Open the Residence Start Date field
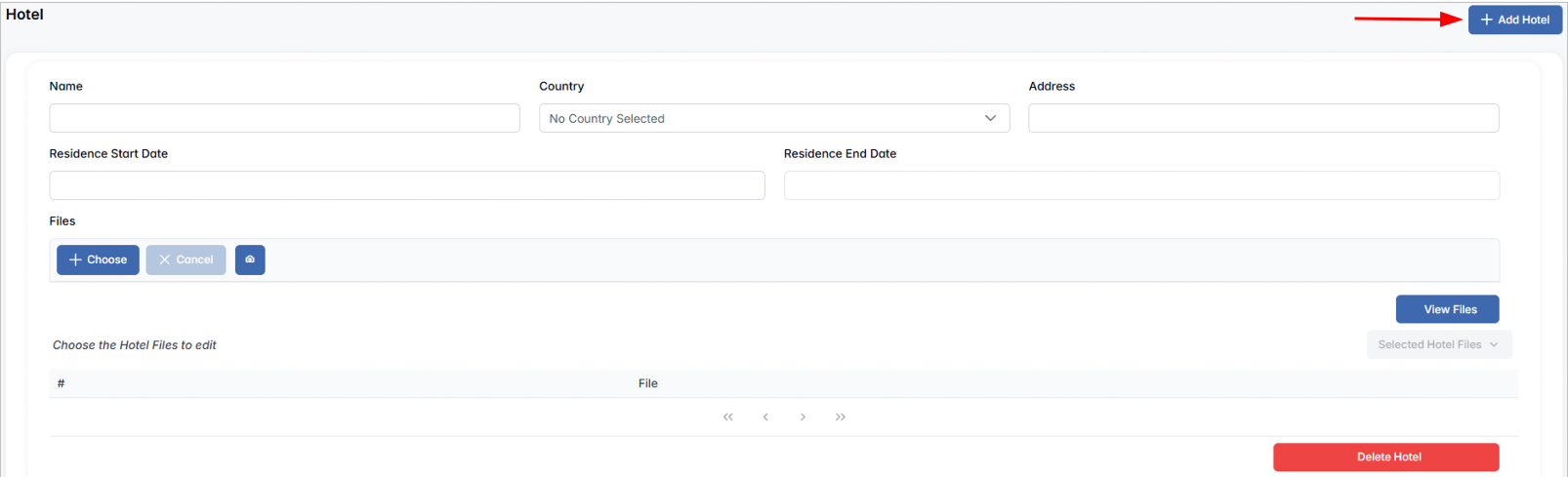Viewport: 1568px width, 477px height. (x=406, y=185)
